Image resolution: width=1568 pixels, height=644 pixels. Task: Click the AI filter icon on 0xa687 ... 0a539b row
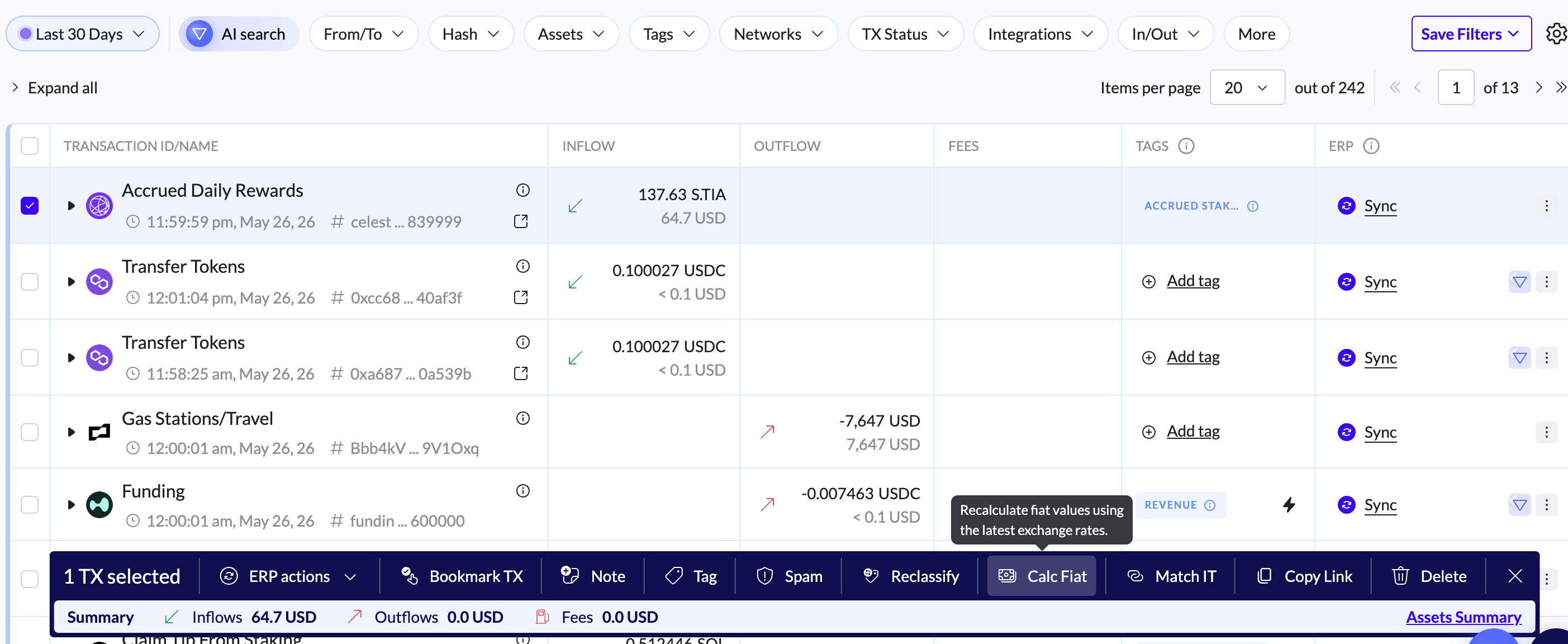[1519, 358]
